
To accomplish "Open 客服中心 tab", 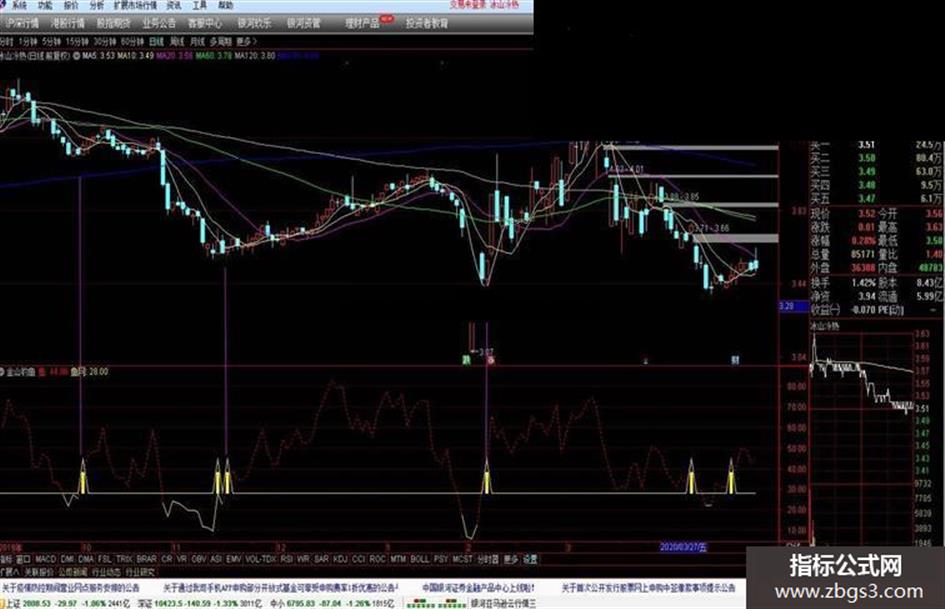I will pyautogui.click(x=205, y=24).
